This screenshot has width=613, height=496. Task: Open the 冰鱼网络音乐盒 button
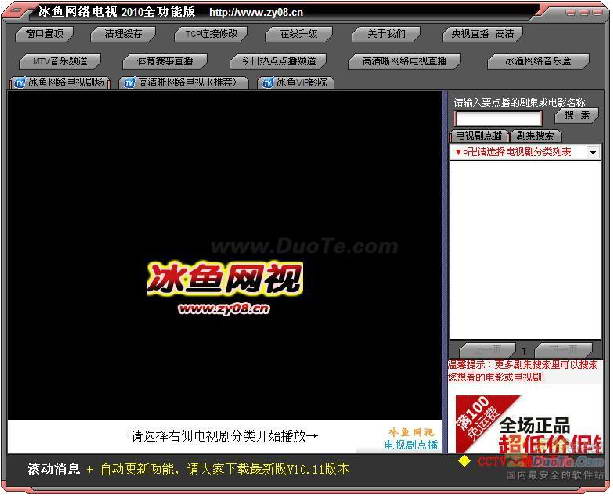(538, 61)
